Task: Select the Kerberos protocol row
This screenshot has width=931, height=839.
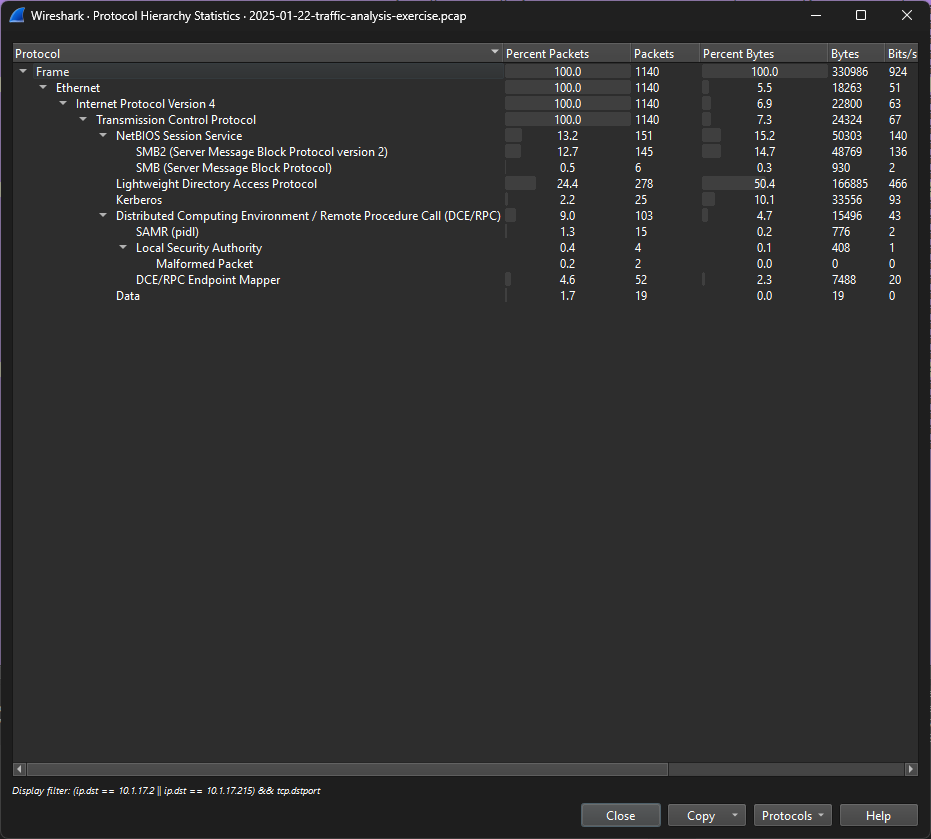Action: (x=139, y=200)
